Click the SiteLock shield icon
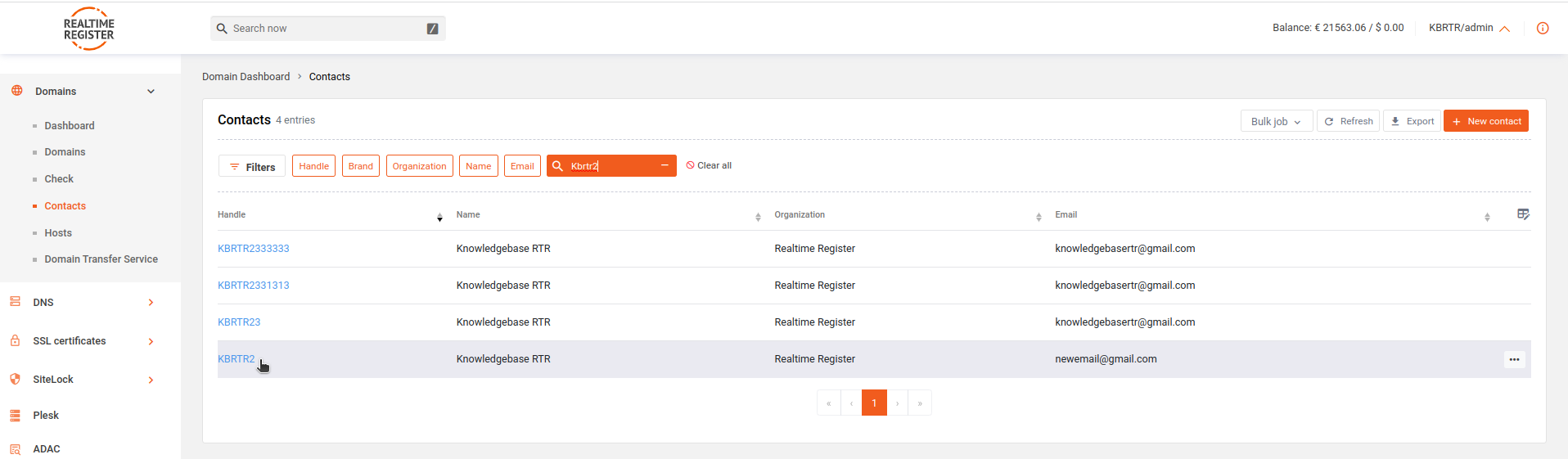The width and height of the screenshot is (1568, 459). pyautogui.click(x=15, y=379)
